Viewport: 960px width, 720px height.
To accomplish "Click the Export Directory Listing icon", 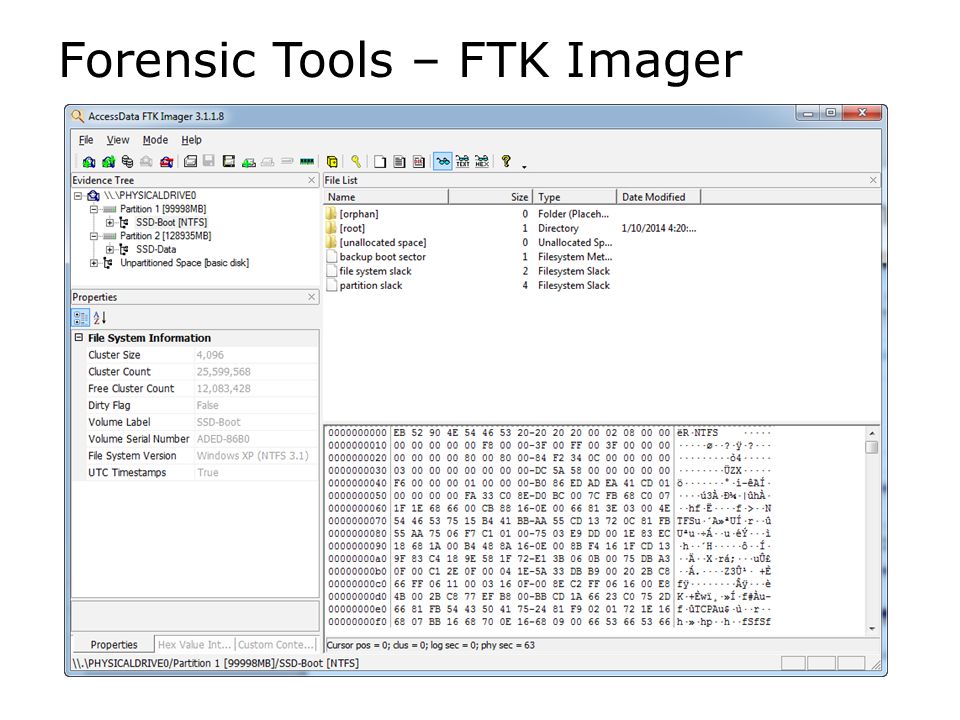I will pyautogui.click(x=419, y=162).
